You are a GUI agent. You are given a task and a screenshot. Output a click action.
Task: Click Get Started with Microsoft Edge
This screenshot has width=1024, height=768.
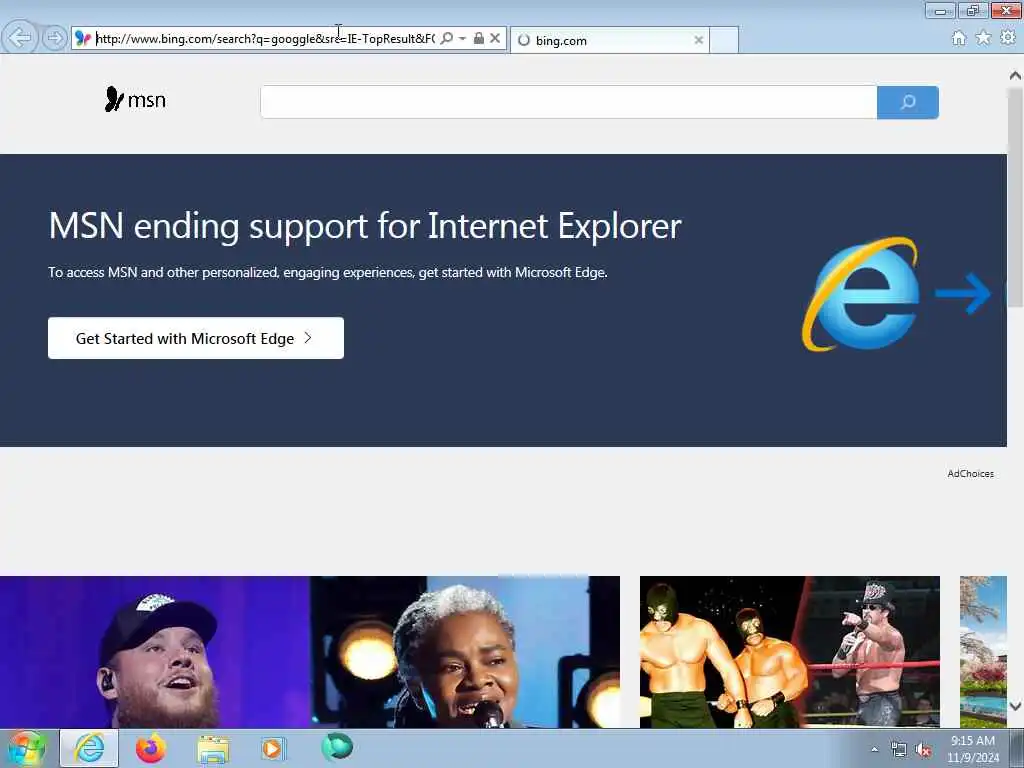tap(195, 338)
